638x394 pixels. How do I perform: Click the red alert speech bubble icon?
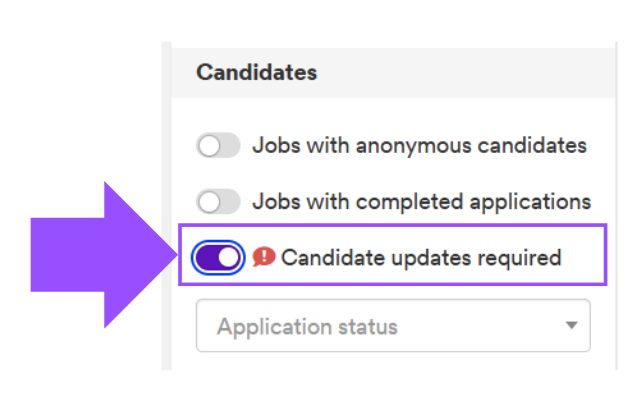click(264, 257)
